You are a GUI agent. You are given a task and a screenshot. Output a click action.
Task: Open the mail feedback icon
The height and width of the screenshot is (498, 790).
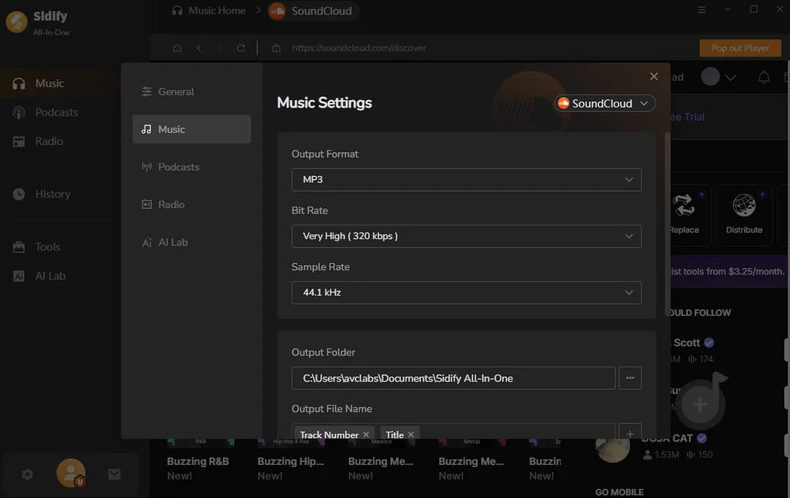(x=114, y=474)
